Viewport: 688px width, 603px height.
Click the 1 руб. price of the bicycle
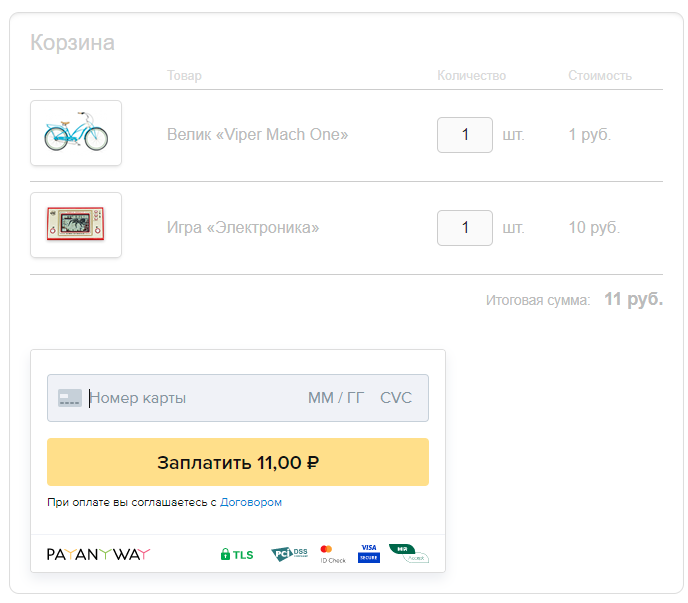(589, 135)
